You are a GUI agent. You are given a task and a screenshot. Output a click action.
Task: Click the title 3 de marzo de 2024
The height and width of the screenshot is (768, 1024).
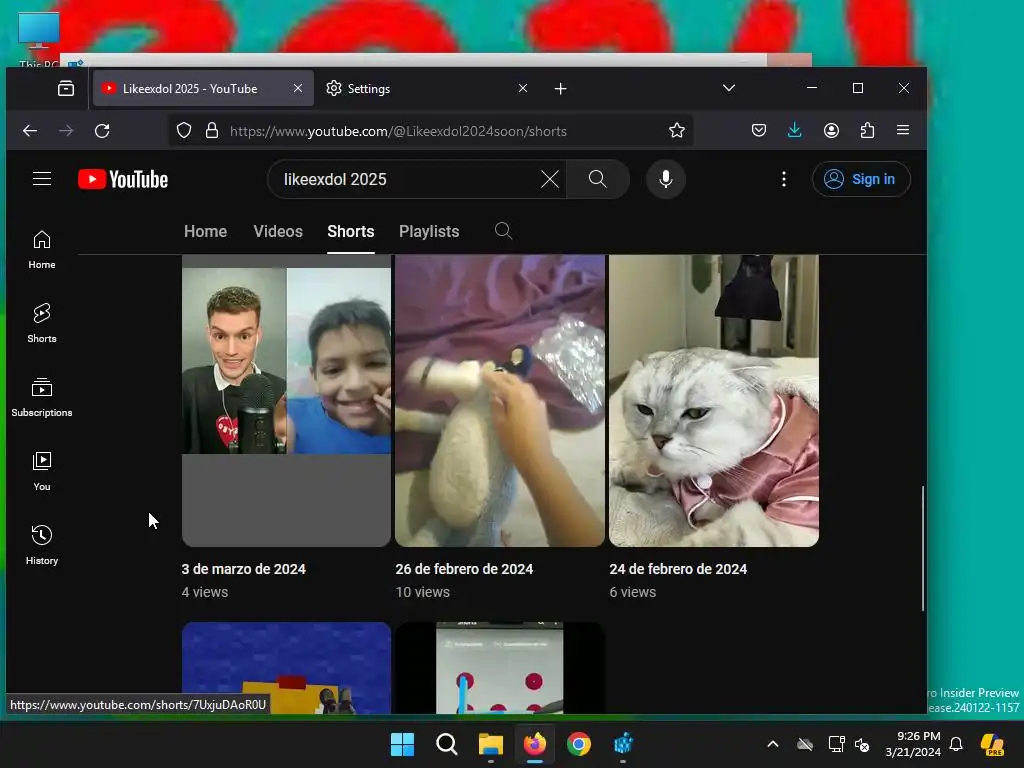tap(244, 569)
